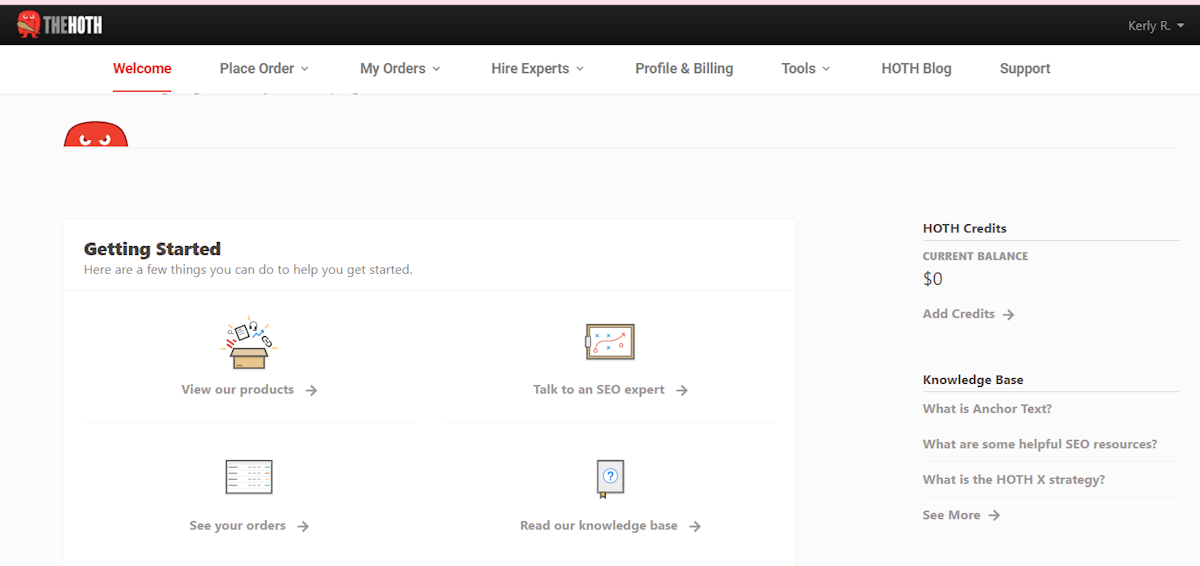Click See your orders link
Image resolution: width=1200 pixels, height=566 pixels.
(x=238, y=526)
